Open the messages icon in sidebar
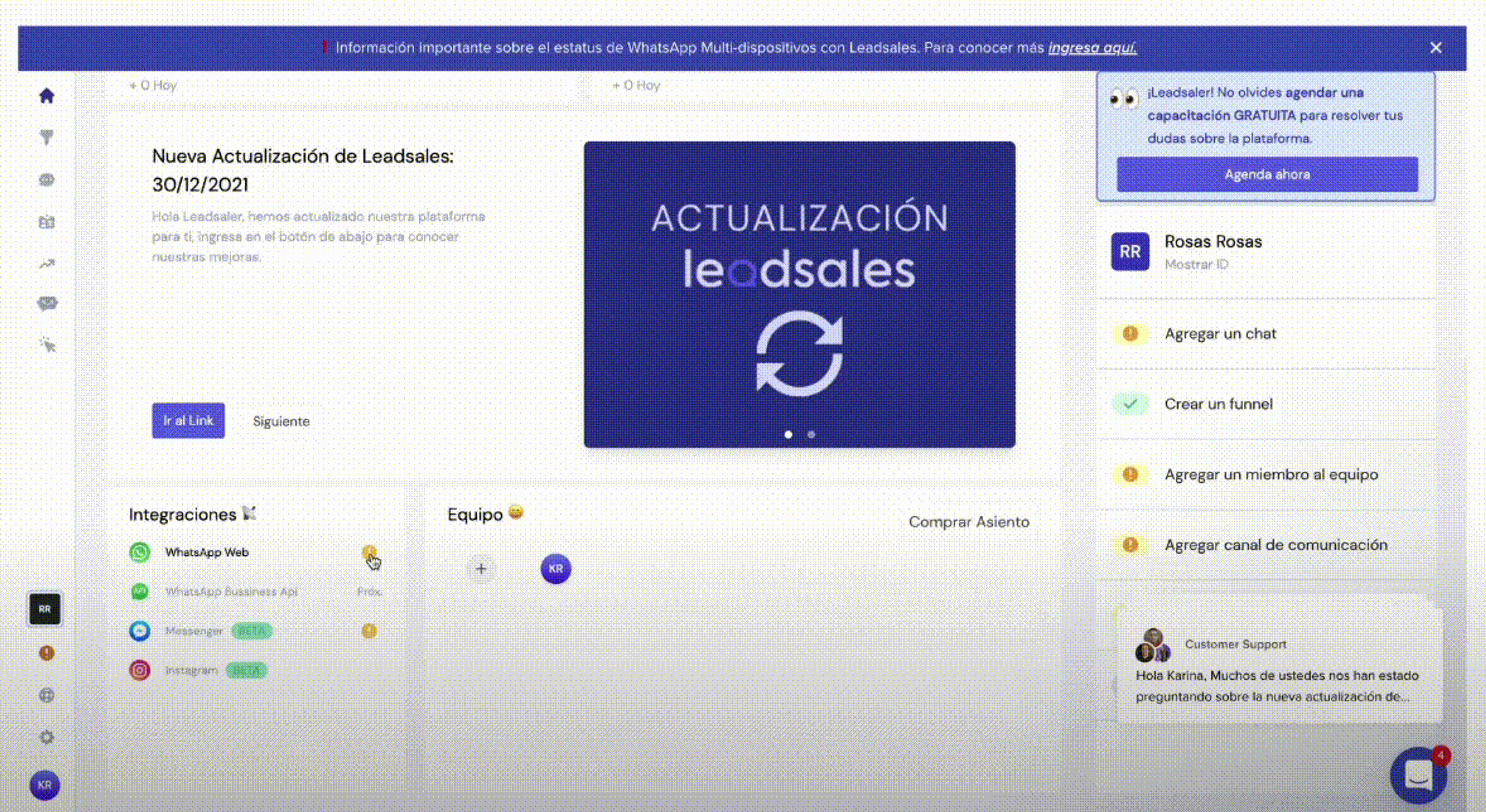The width and height of the screenshot is (1486, 812). point(47,303)
